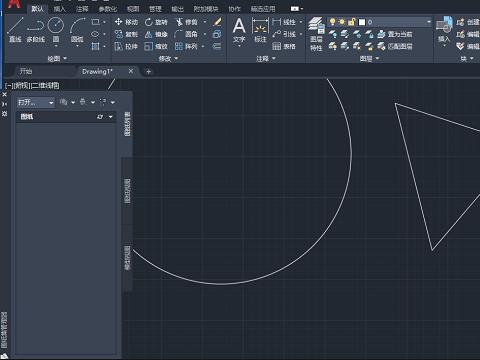Screen dimensions: 480x360
Task: Open the Add-ins (附加模块) ribbon tab
Action: 206,9
